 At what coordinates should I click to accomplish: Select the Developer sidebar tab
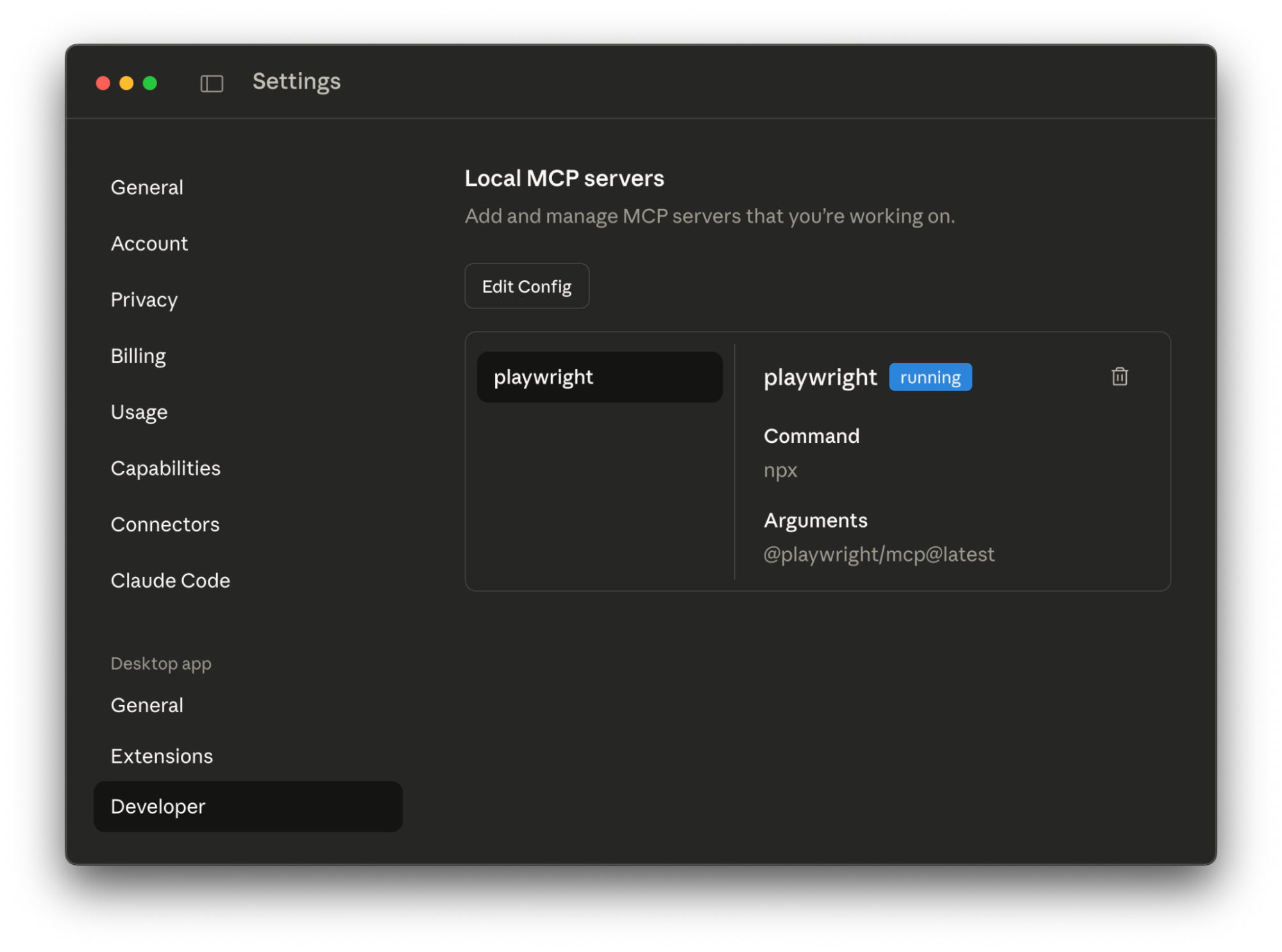point(158,806)
